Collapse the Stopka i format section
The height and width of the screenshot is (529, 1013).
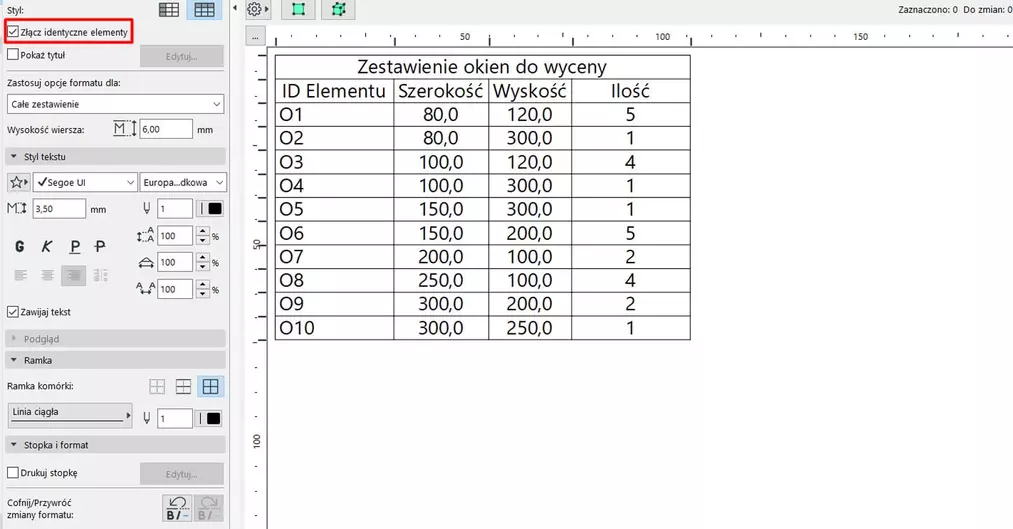click(14, 445)
